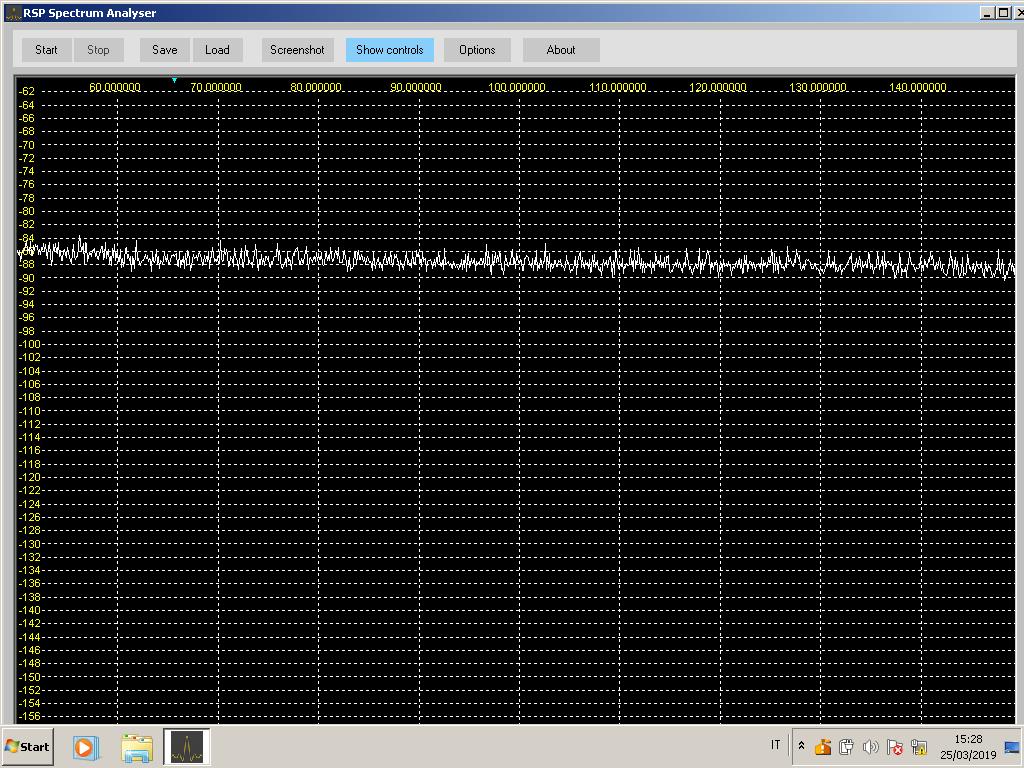The height and width of the screenshot is (768, 1024).
Task: Toggle Show controls button
Action: coord(390,50)
